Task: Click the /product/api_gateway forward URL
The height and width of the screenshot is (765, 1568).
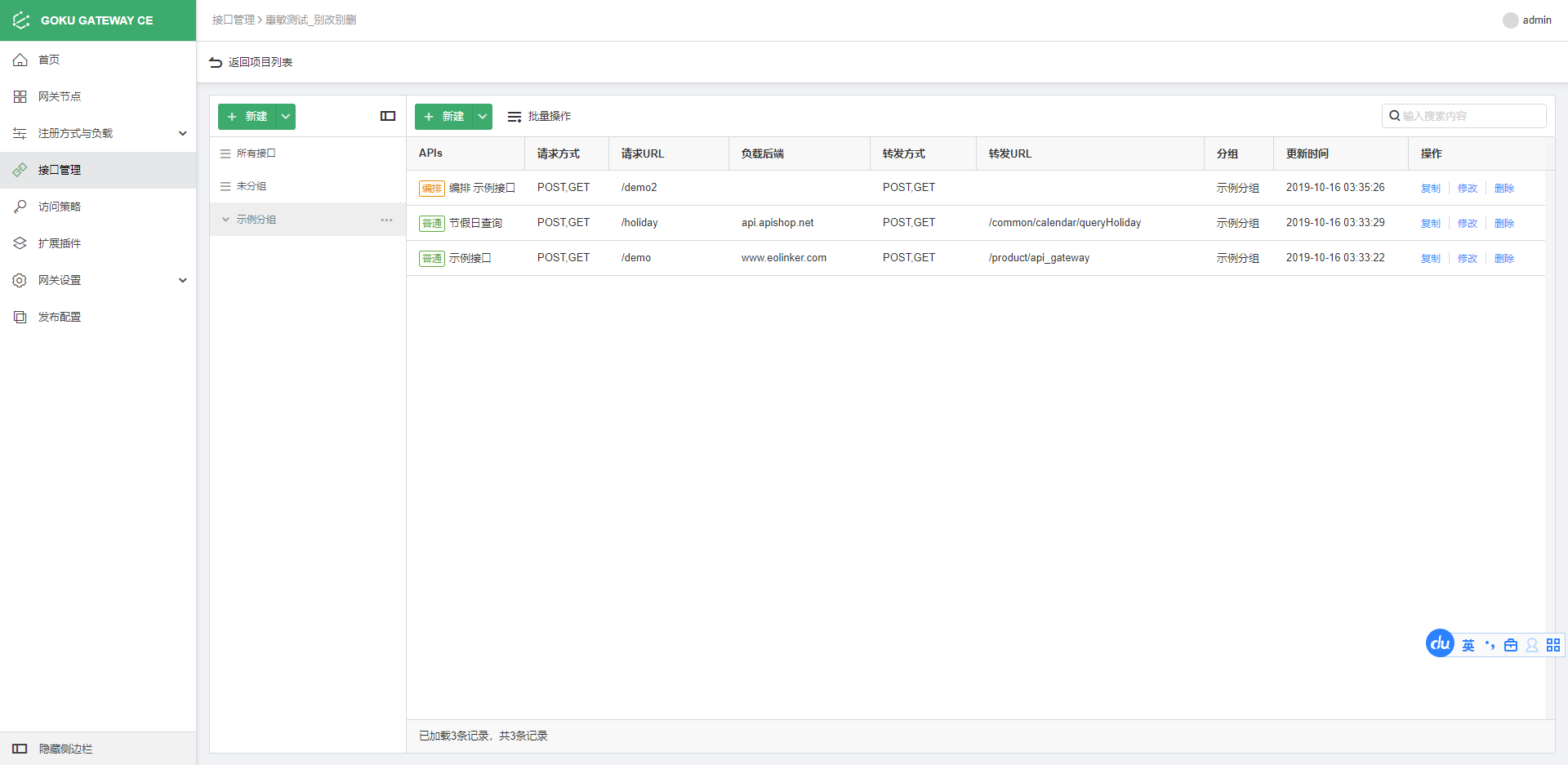Action: pyautogui.click(x=1039, y=258)
